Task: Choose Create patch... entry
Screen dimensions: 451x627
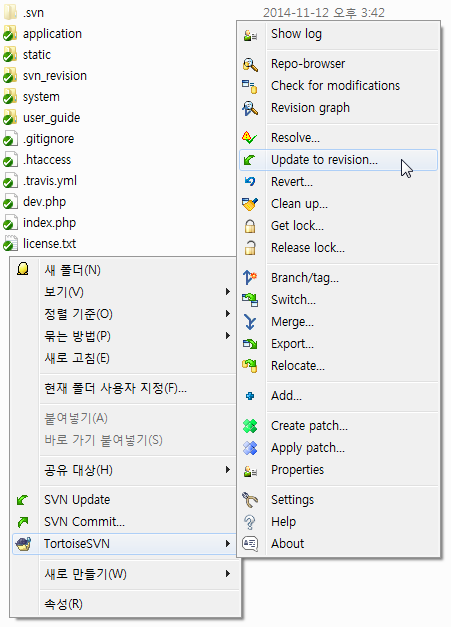Action: click(x=339, y=426)
